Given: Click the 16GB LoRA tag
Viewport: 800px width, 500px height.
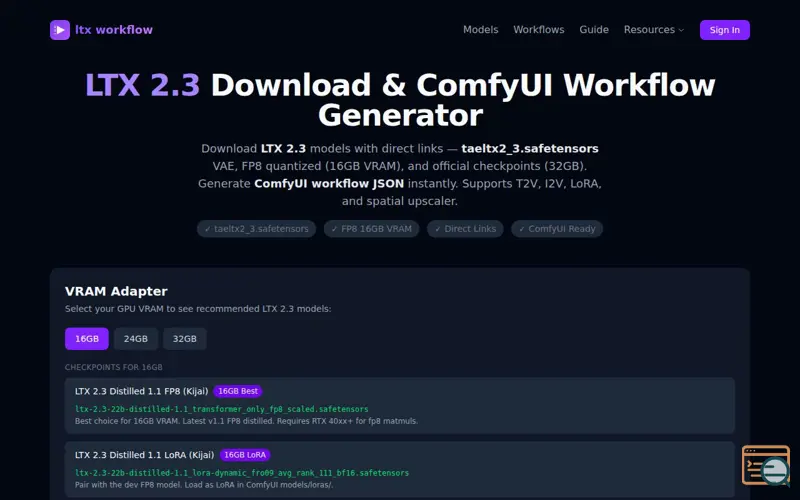Looking at the screenshot, I should click(245, 455).
